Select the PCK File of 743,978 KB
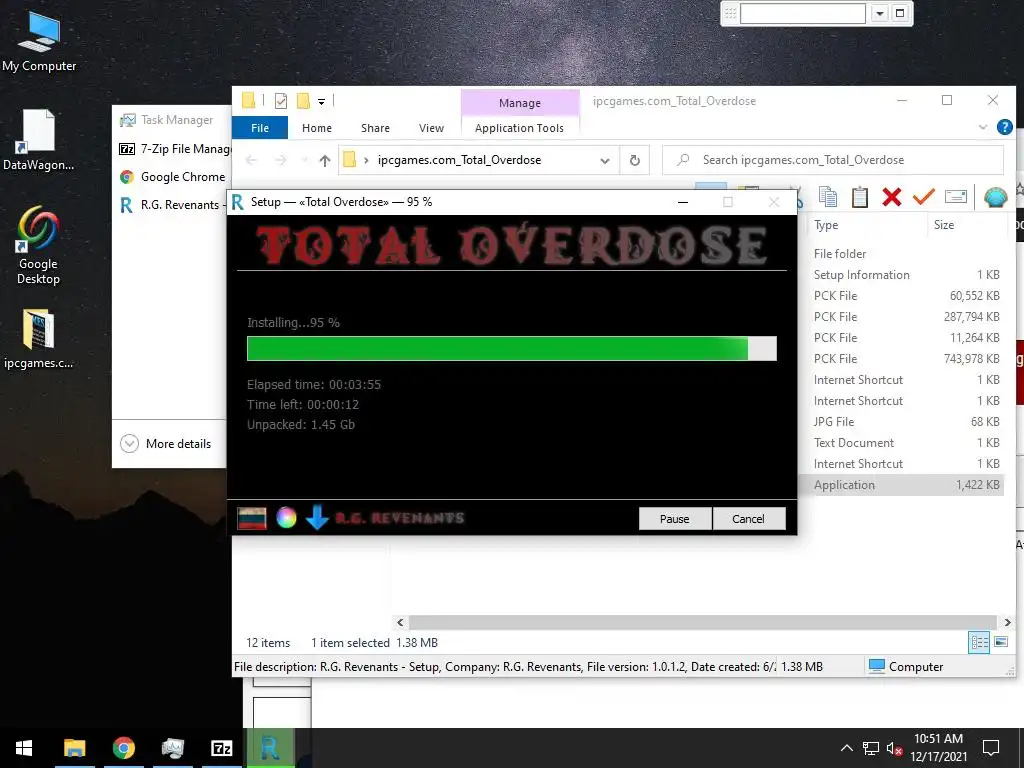The image size is (1024, 768). tap(906, 359)
